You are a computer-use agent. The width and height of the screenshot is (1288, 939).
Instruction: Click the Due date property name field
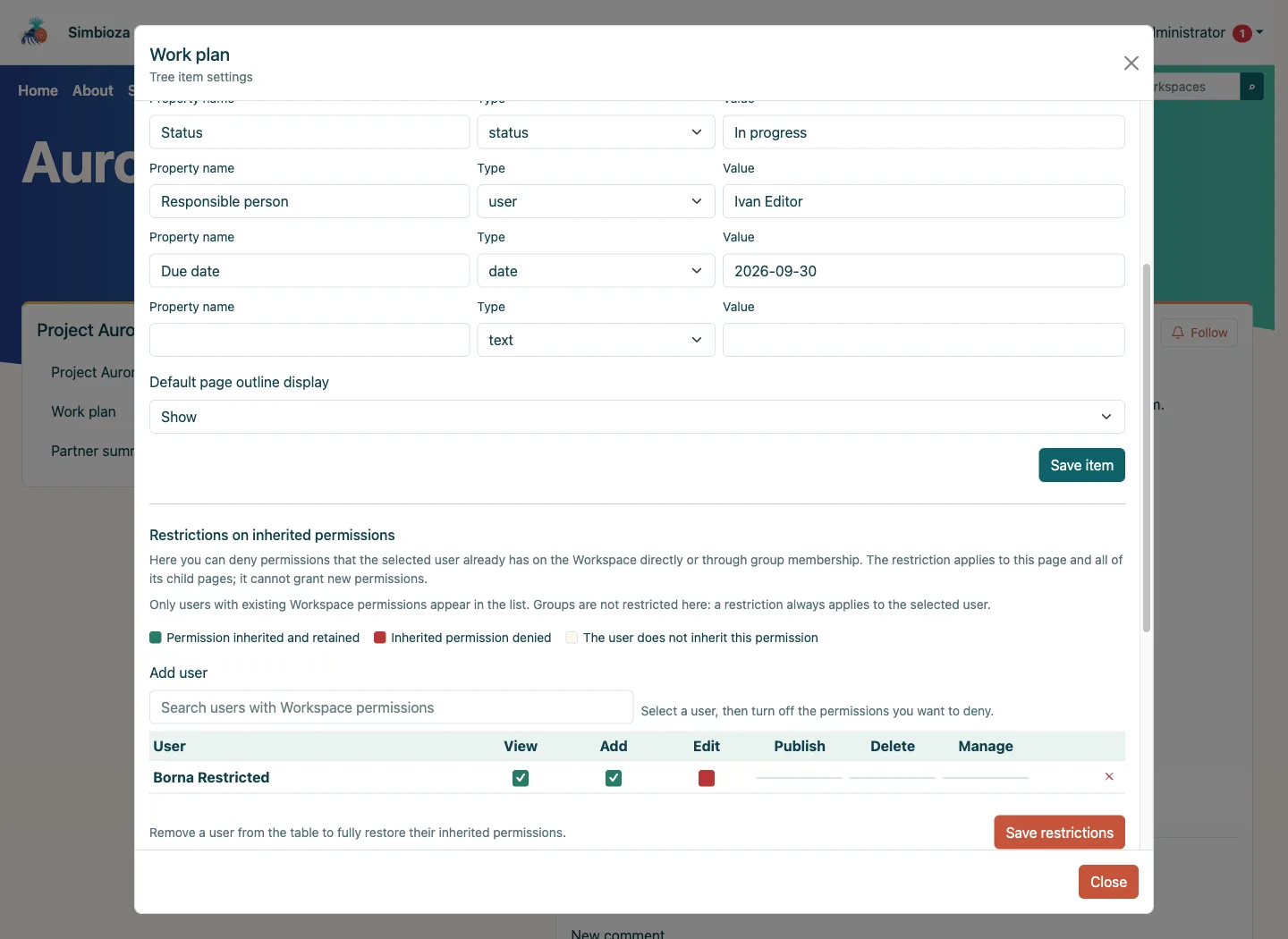[309, 271]
